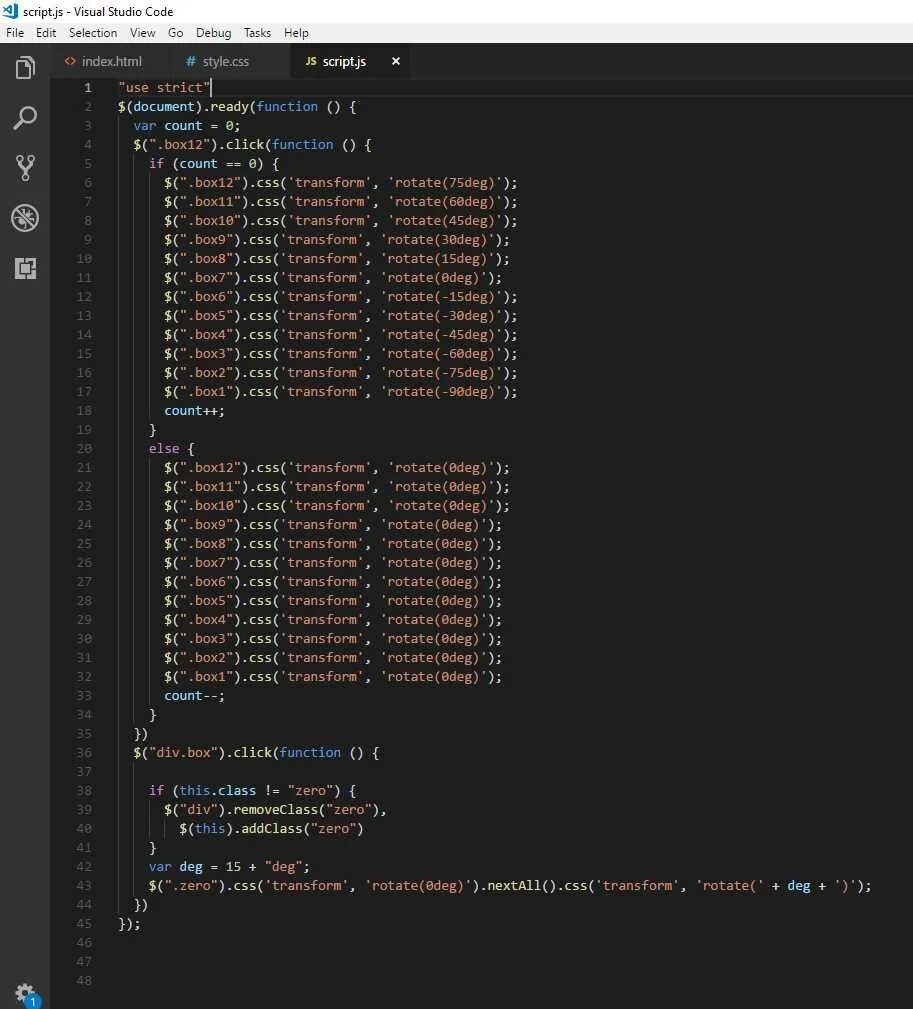Open the View menu
913x1009 pixels.
click(142, 33)
